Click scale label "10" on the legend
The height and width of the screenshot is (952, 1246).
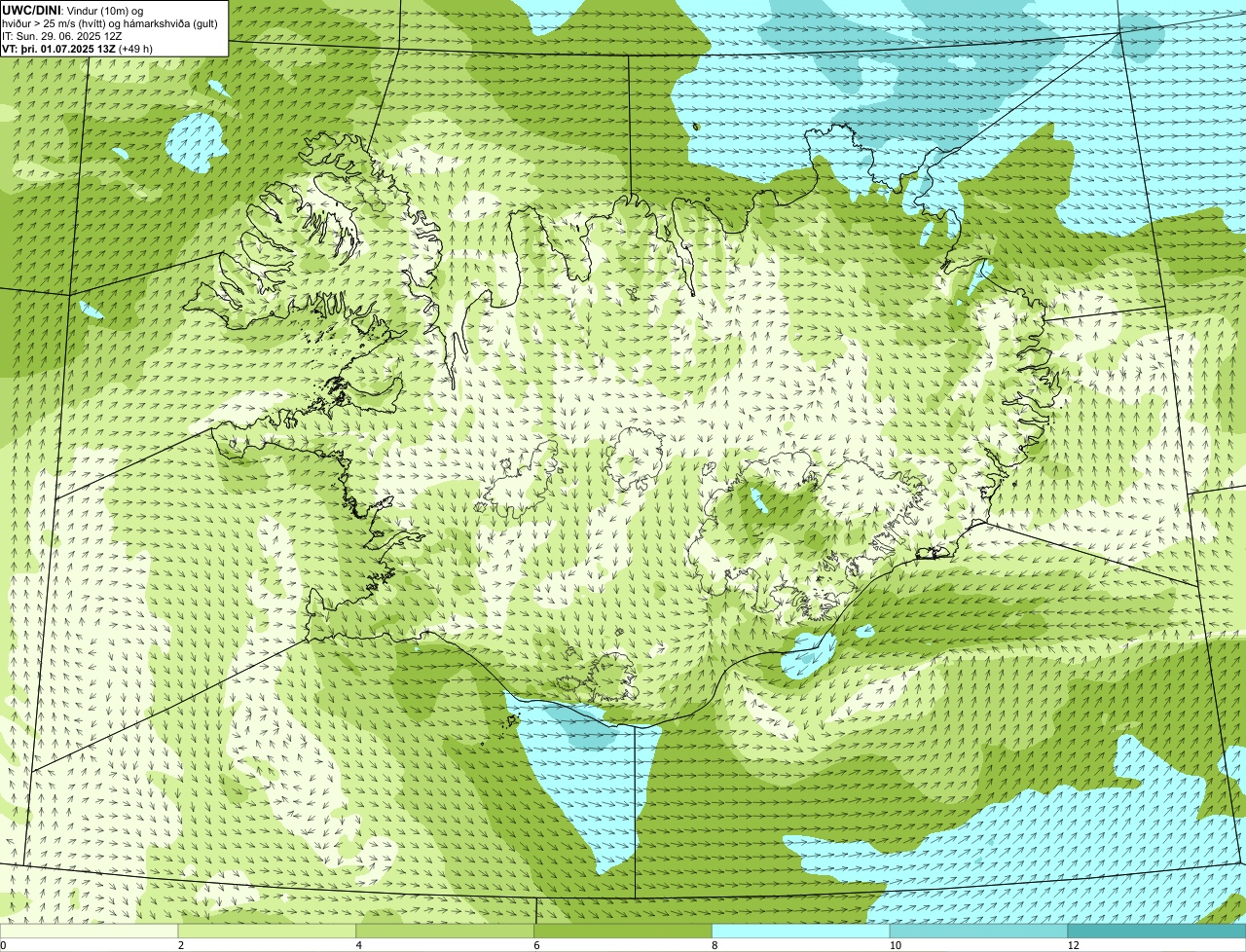tap(895, 945)
